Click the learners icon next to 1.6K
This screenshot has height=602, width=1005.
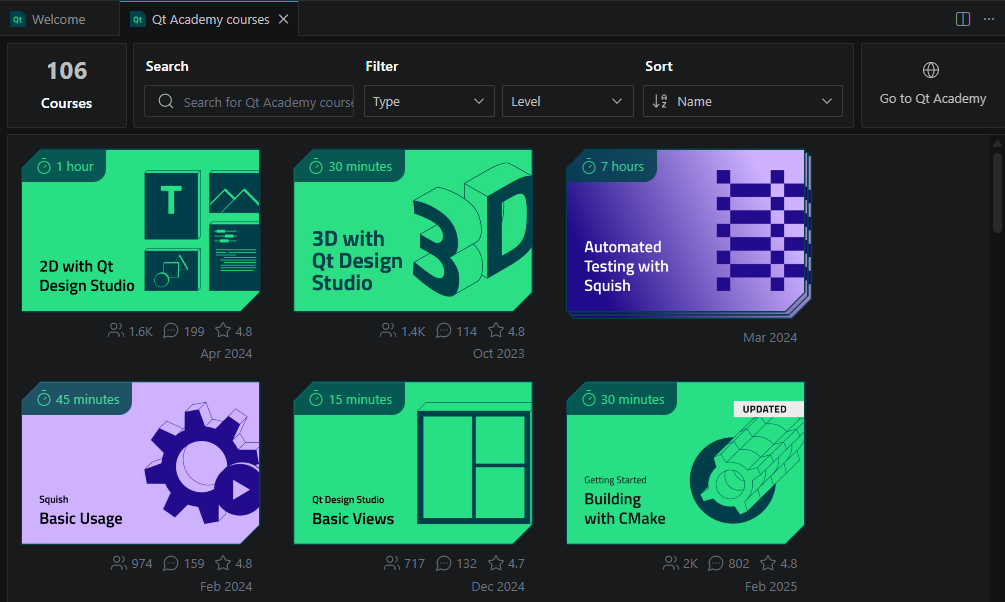pos(116,331)
